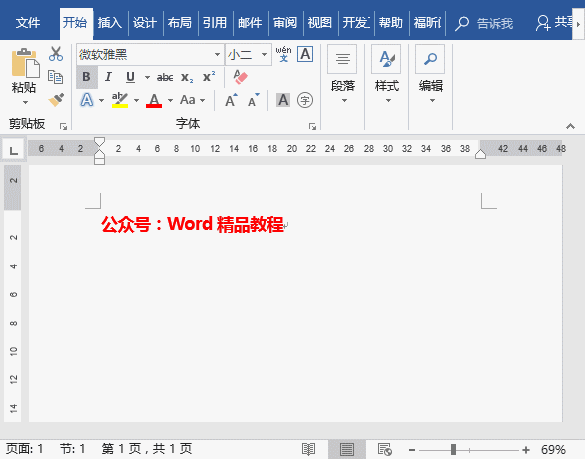This screenshot has width=585, height=459.
Task: Open the font dialog launcher
Action: [x=312, y=127]
